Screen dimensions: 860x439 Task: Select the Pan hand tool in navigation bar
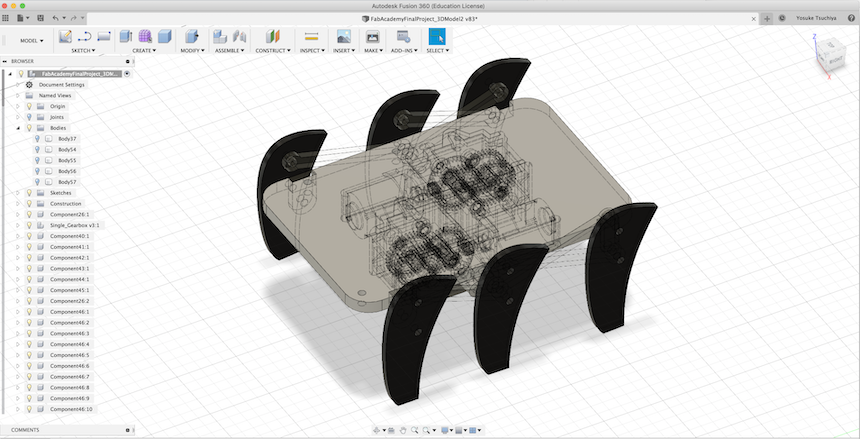402,431
